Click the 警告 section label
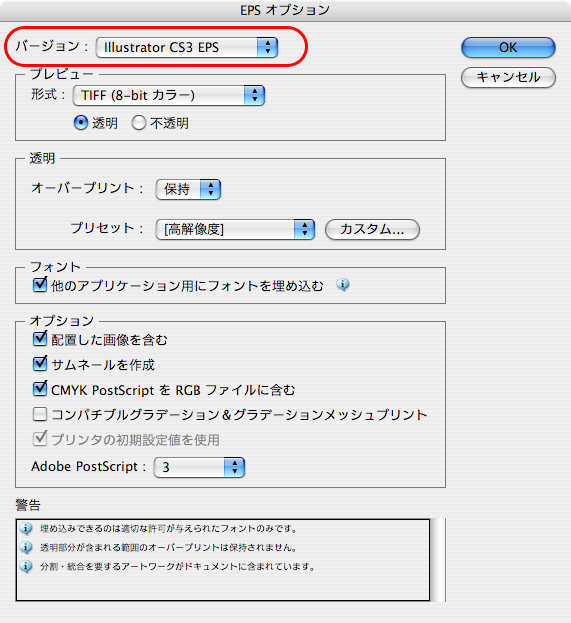Image resolution: width=571 pixels, height=623 pixels. point(28,505)
